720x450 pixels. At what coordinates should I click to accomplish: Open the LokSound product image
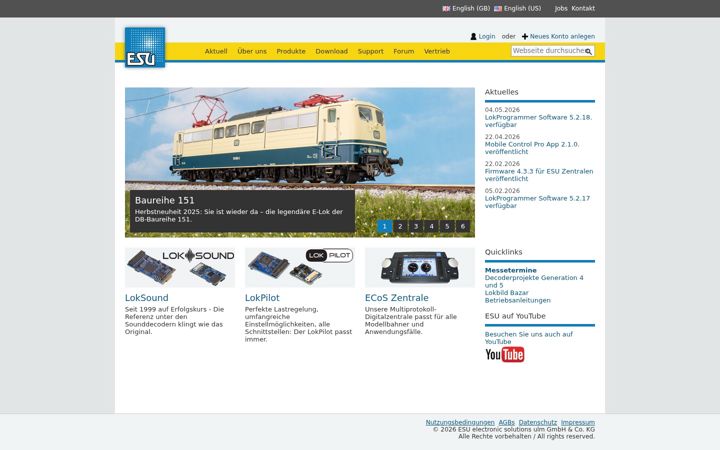(180, 268)
